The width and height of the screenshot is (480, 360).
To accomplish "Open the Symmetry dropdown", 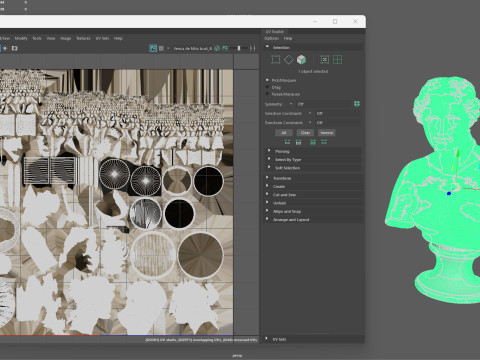I will [x=291, y=104].
